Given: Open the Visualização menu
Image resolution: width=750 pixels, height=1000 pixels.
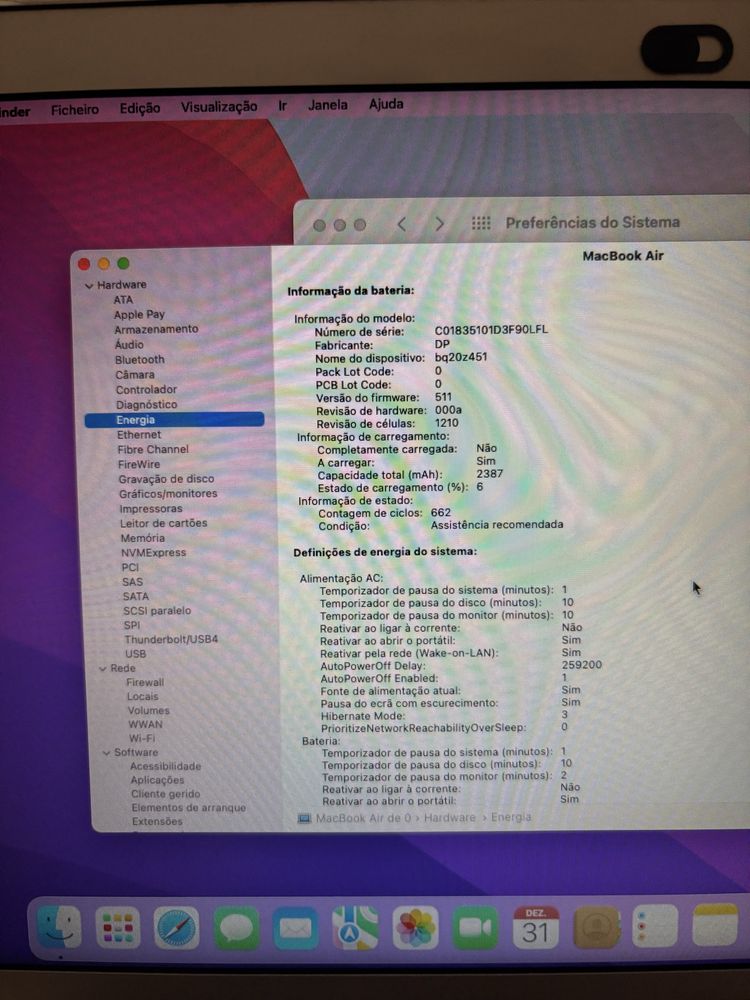Looking at the screenshot, I should (x=219, y=107).
